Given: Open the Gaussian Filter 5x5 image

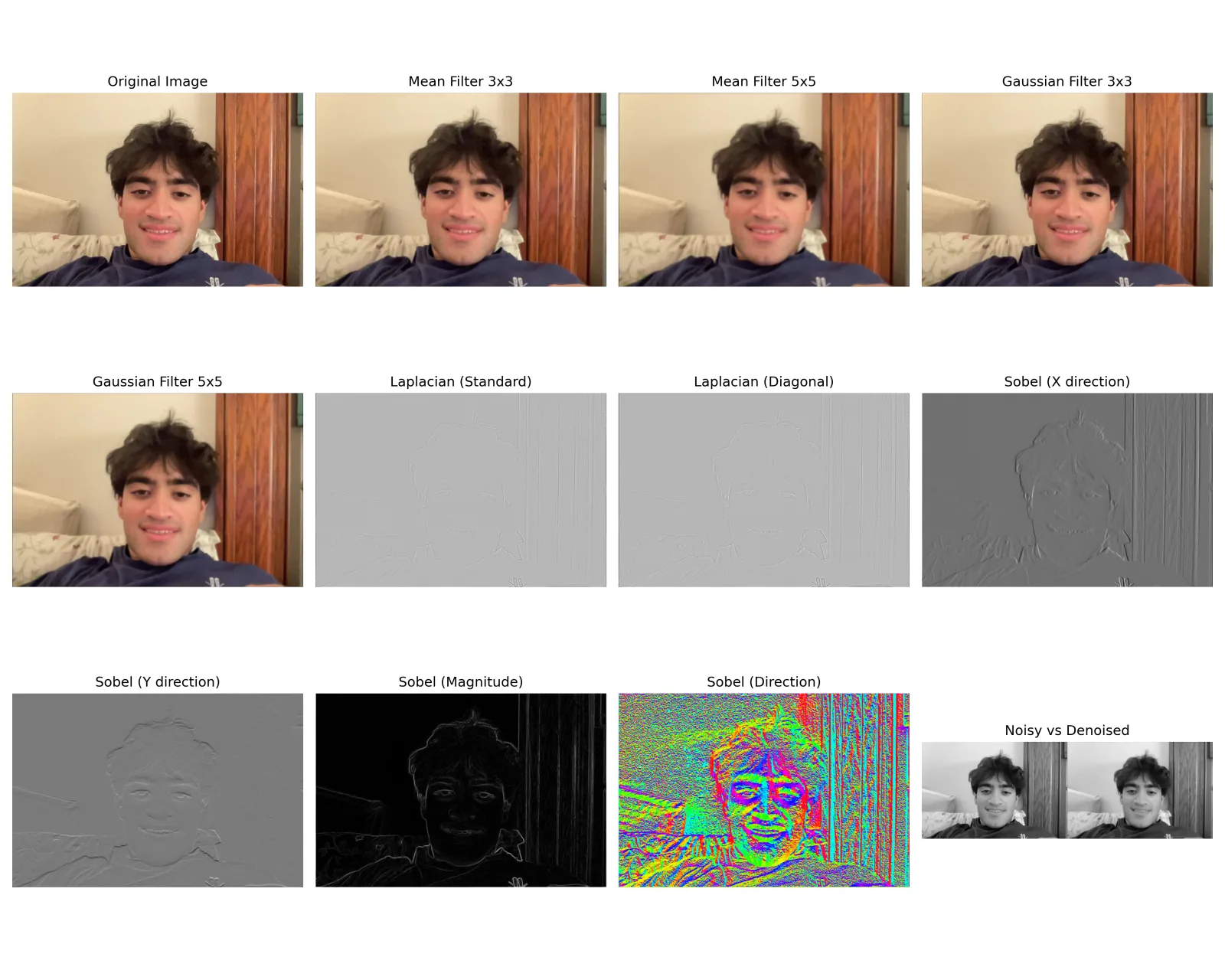Looking at the screenshot, I should pos(158,490).
